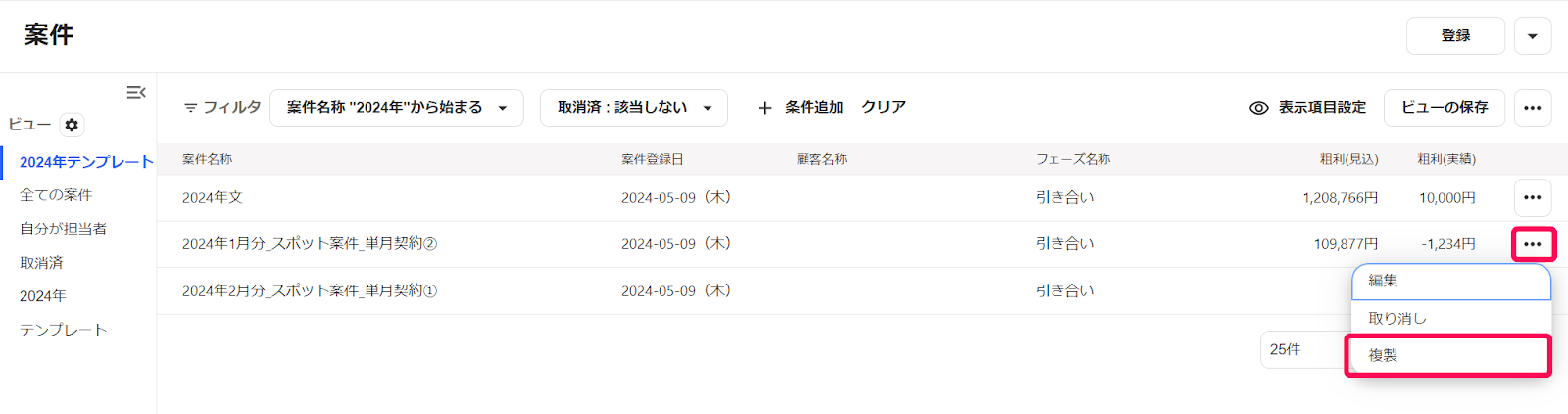The image size is (1568, 414).
Task: Expand the dropdown arrow next to 登録
Action: pyautogui.click(x=1533, y=36)
